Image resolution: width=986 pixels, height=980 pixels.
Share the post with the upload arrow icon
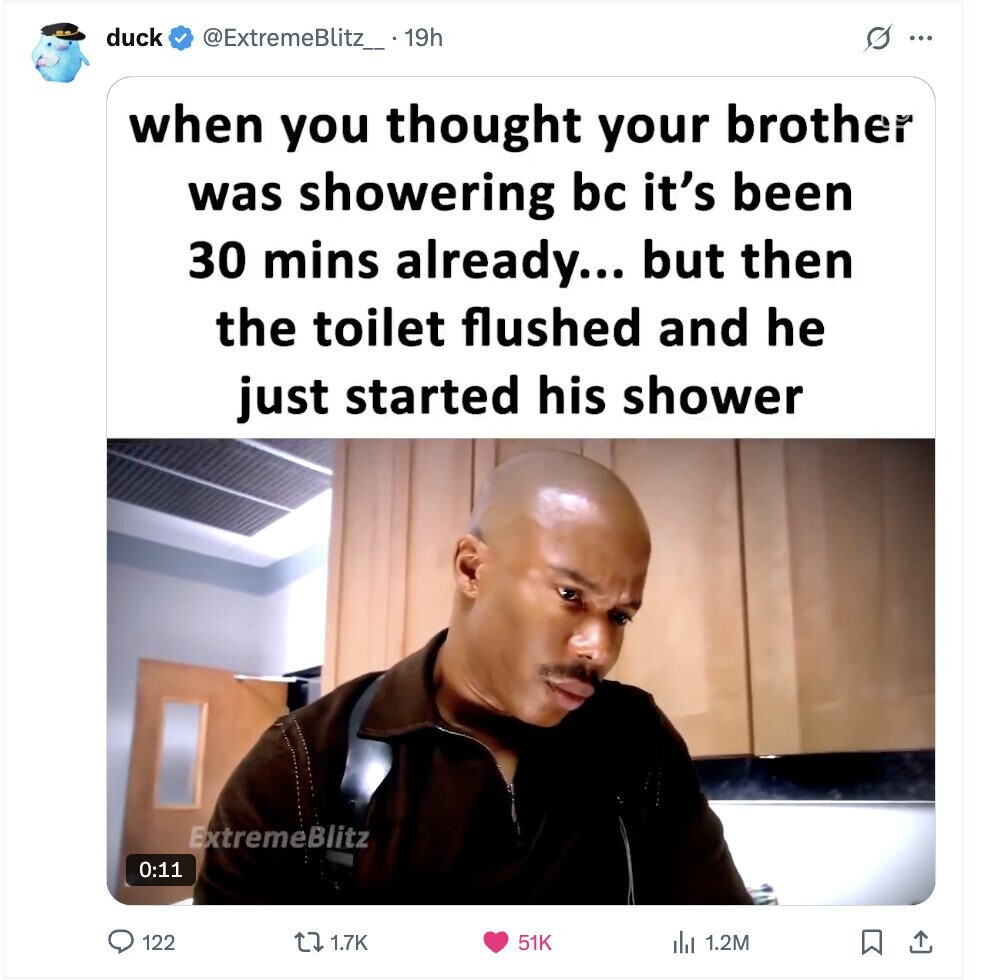pyautogui.click(x=921, y=942)
